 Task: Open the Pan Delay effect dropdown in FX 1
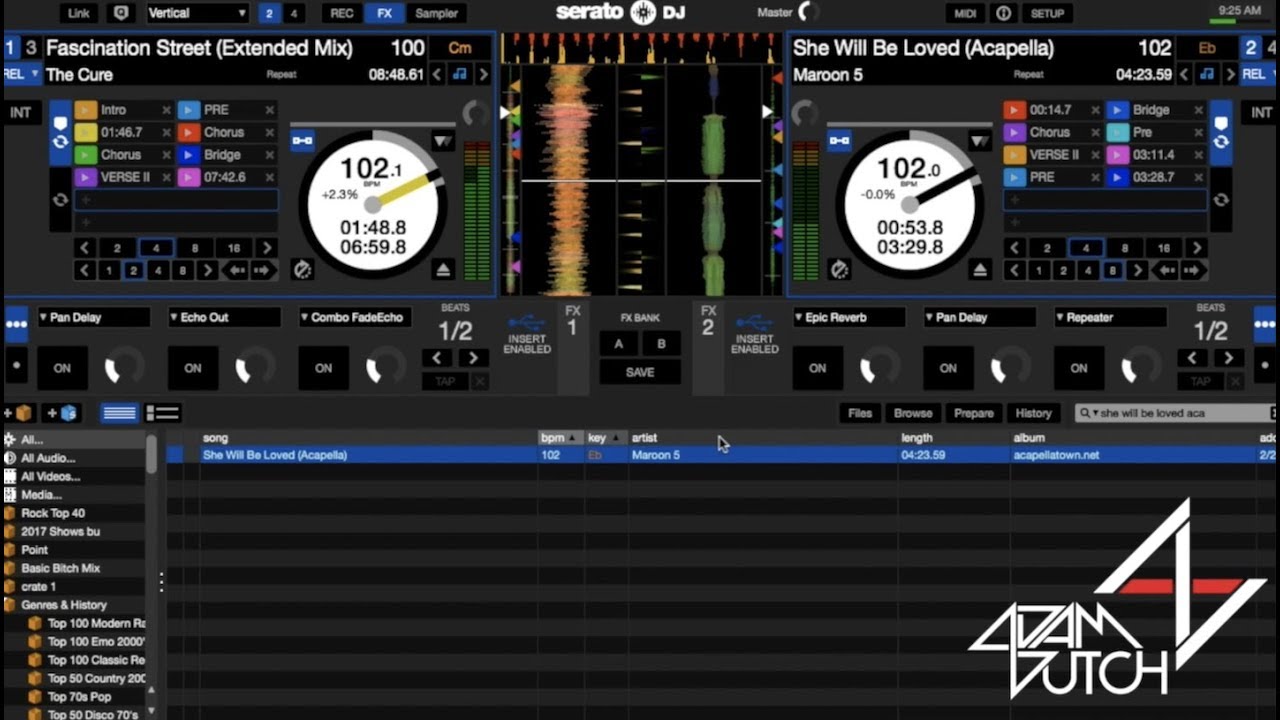pyautogui.click(x=94, y=317)
